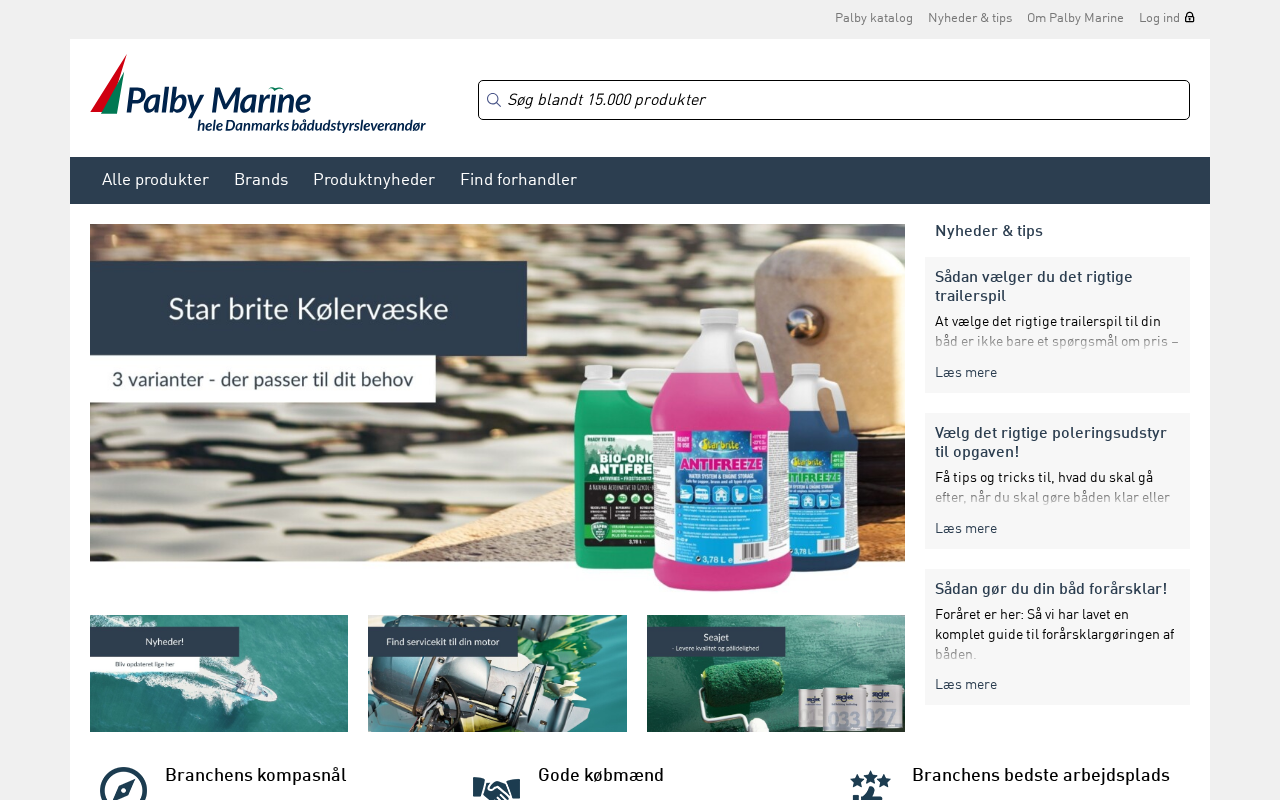This screenshot has height=800, width=1280.
Task: Click the compass icon beside Branchens kompasnål
Action: (124, 784)
